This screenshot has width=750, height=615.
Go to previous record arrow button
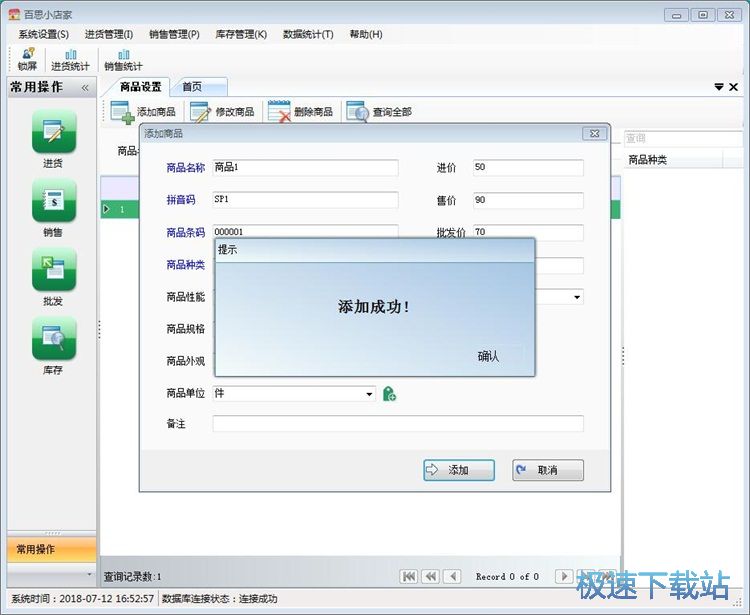(452, 576)
